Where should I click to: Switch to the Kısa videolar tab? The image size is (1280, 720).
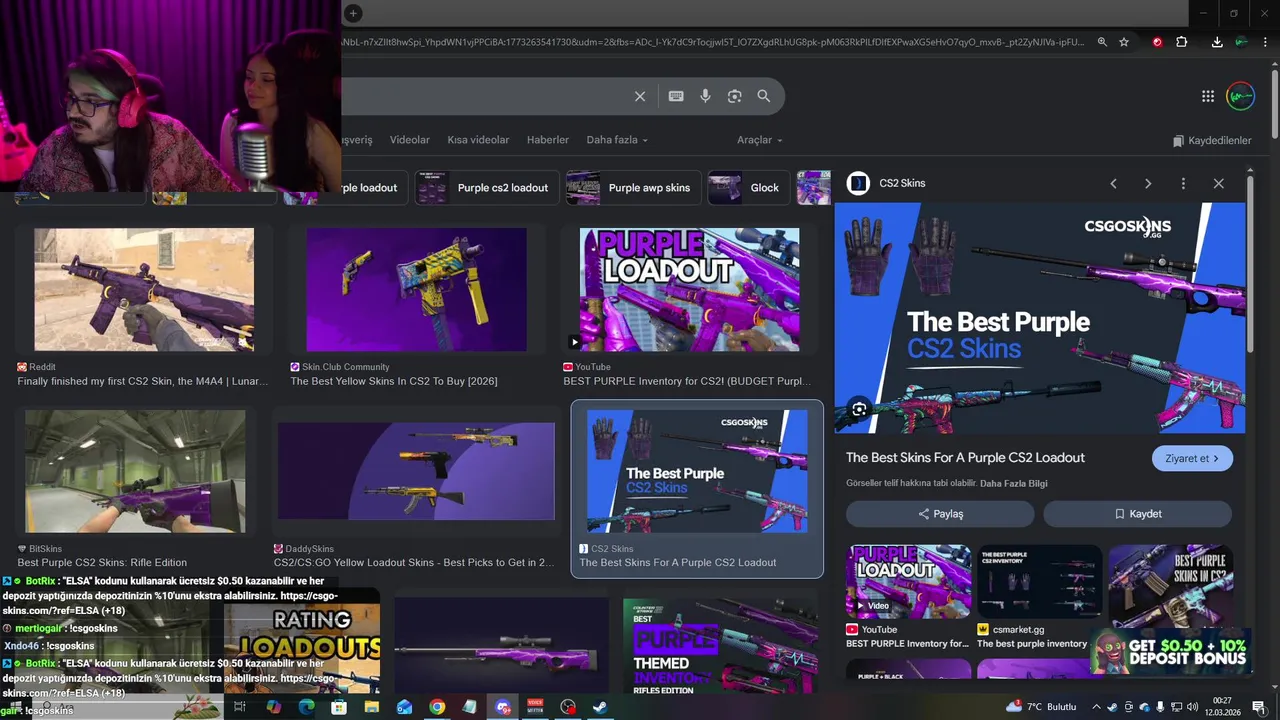point(478,140)
